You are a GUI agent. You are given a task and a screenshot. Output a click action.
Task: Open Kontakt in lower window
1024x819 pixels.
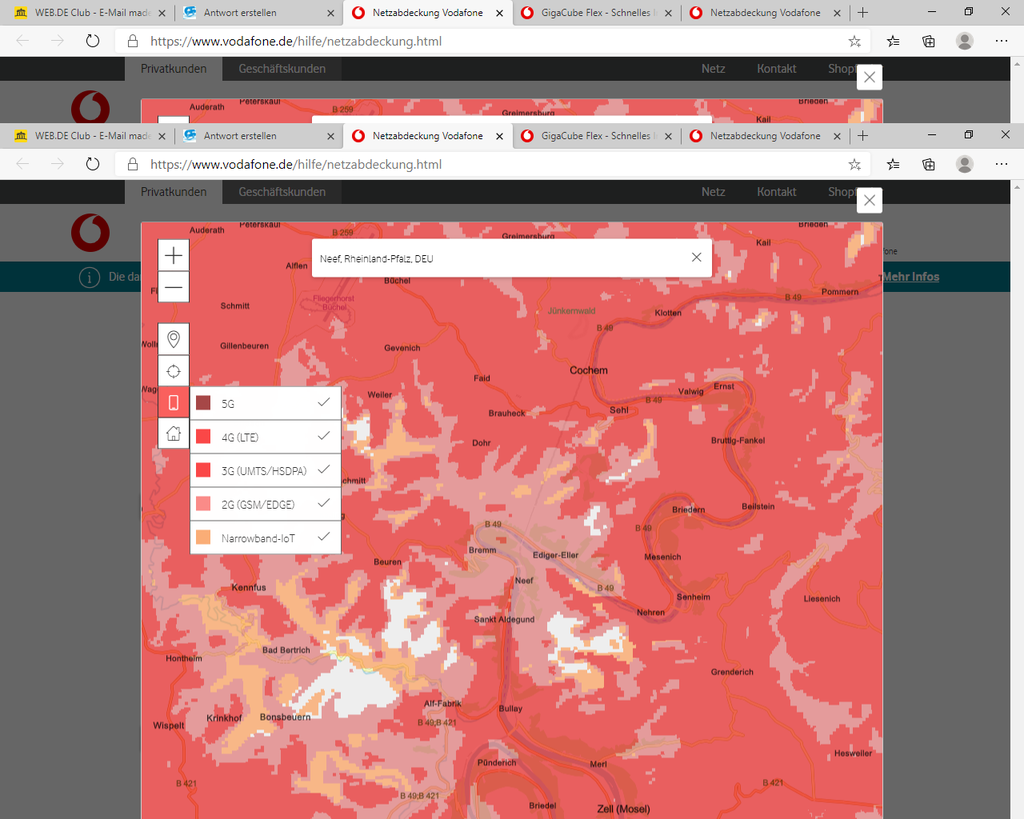point(776,192)
